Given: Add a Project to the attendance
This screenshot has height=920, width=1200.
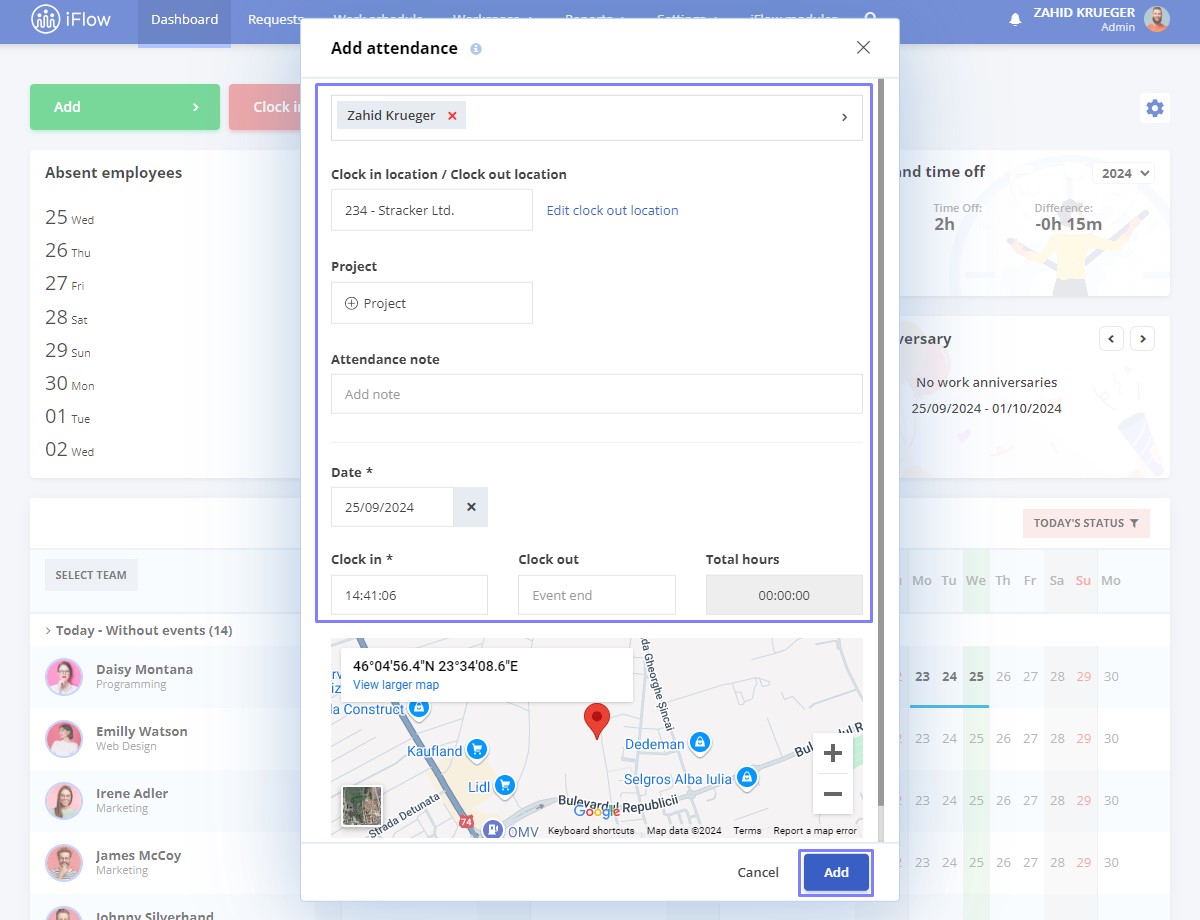Looking at the screenshot, I should pyautogui.click(x=432, y=303).
